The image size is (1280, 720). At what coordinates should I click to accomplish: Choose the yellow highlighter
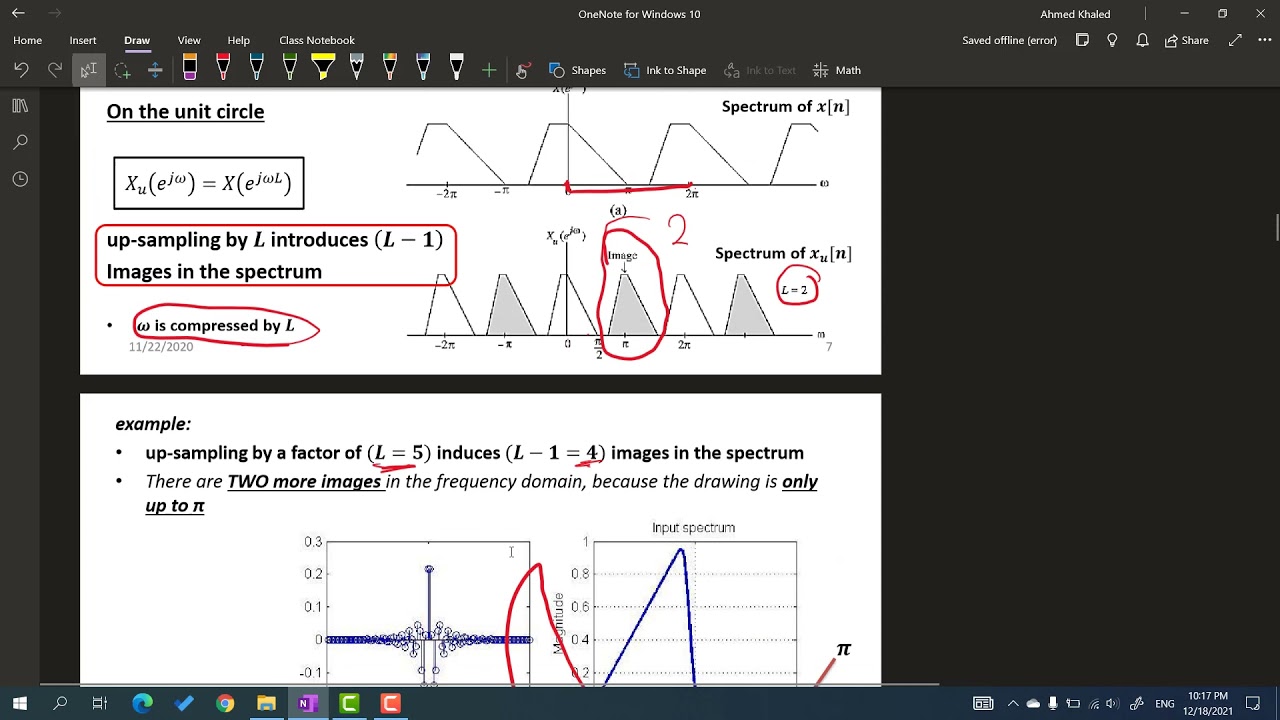323,68
